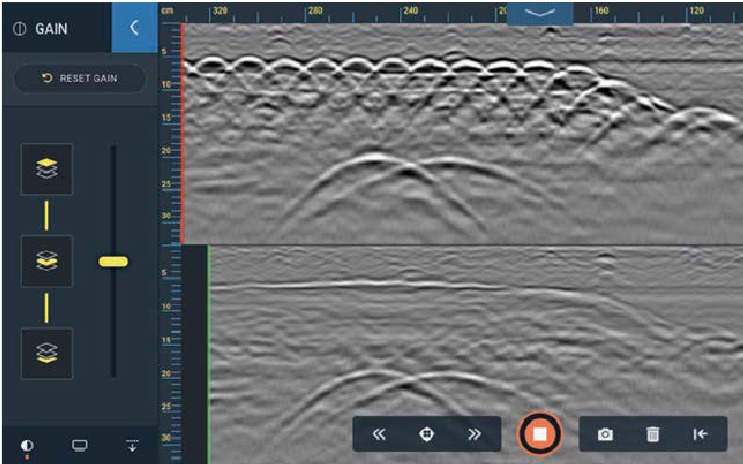Jump backward with the double left arrows
The width and height of the screenshot is (743, 464).
click(379, 434)
